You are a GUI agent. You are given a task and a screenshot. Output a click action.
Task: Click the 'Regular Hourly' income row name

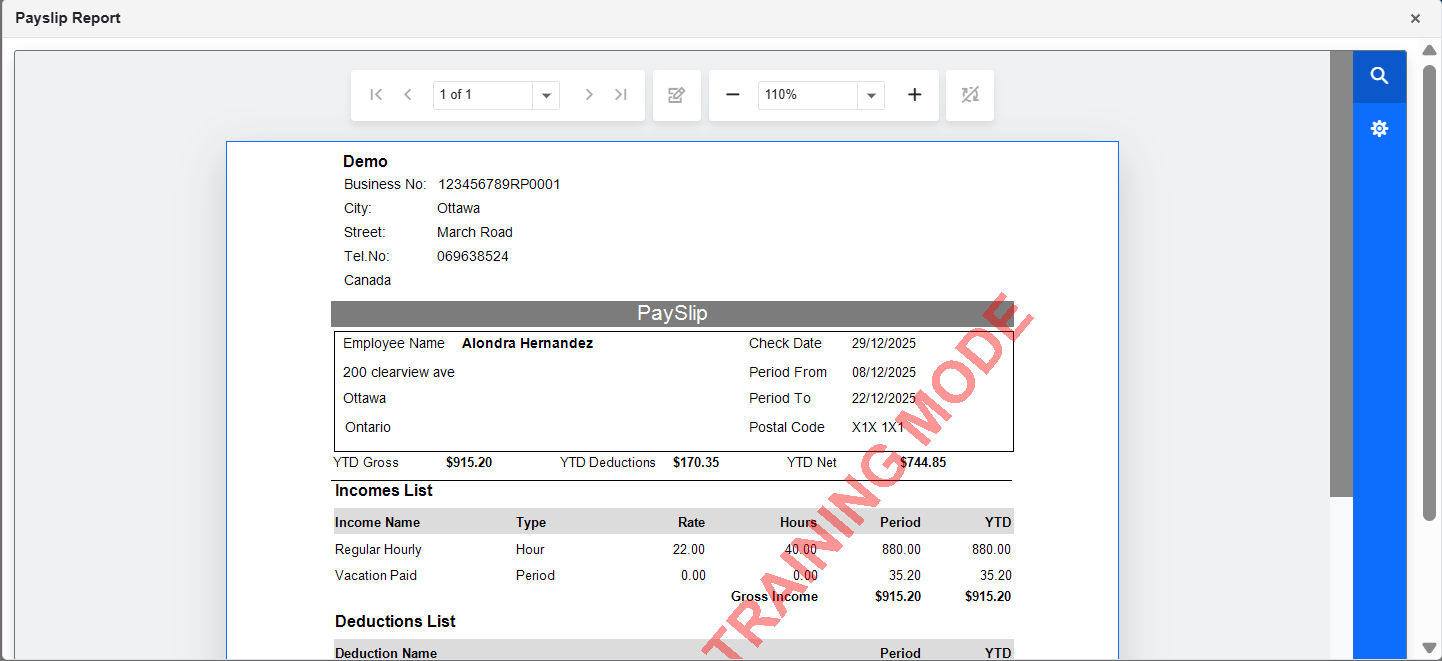click(x=378, y=549)
